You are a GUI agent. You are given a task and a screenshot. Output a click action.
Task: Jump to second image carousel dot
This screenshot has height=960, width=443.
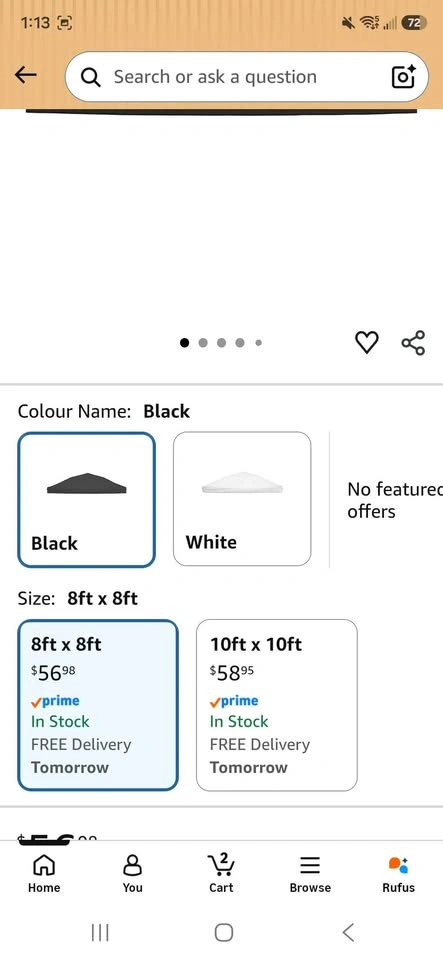coord(203,343)
